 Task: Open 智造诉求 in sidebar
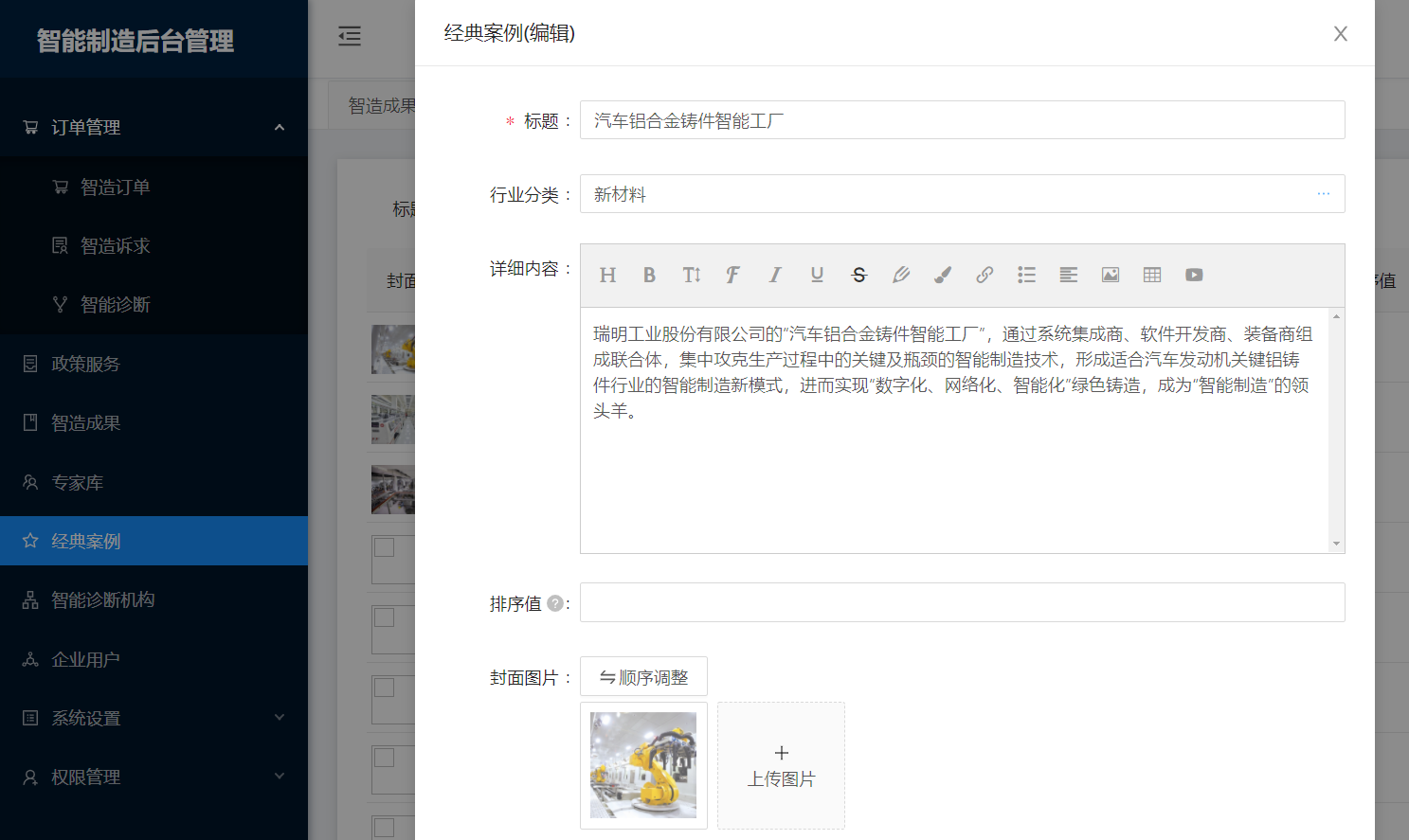click(x=154, y=245)
